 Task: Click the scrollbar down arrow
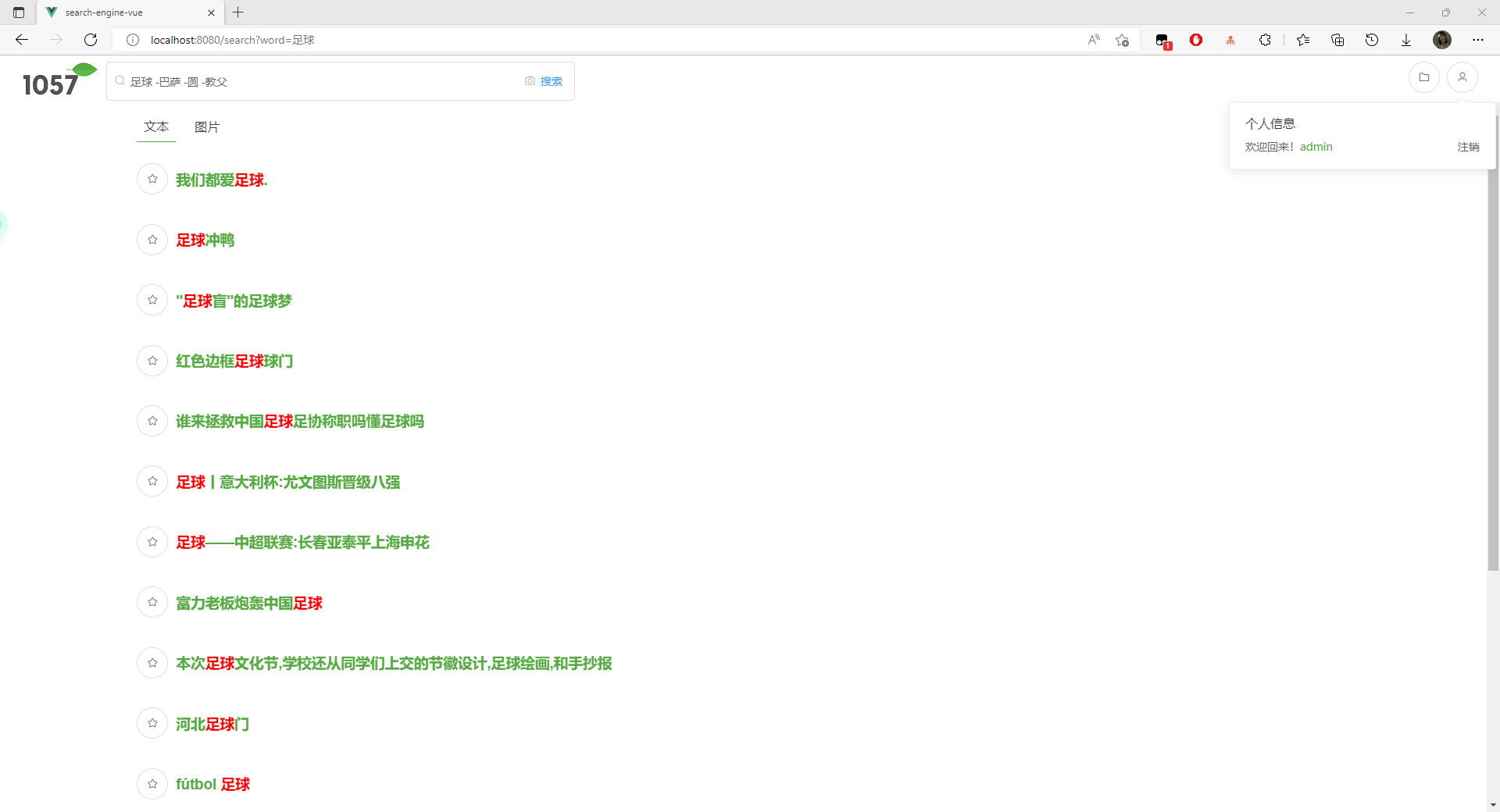[x=1493, y=805]
